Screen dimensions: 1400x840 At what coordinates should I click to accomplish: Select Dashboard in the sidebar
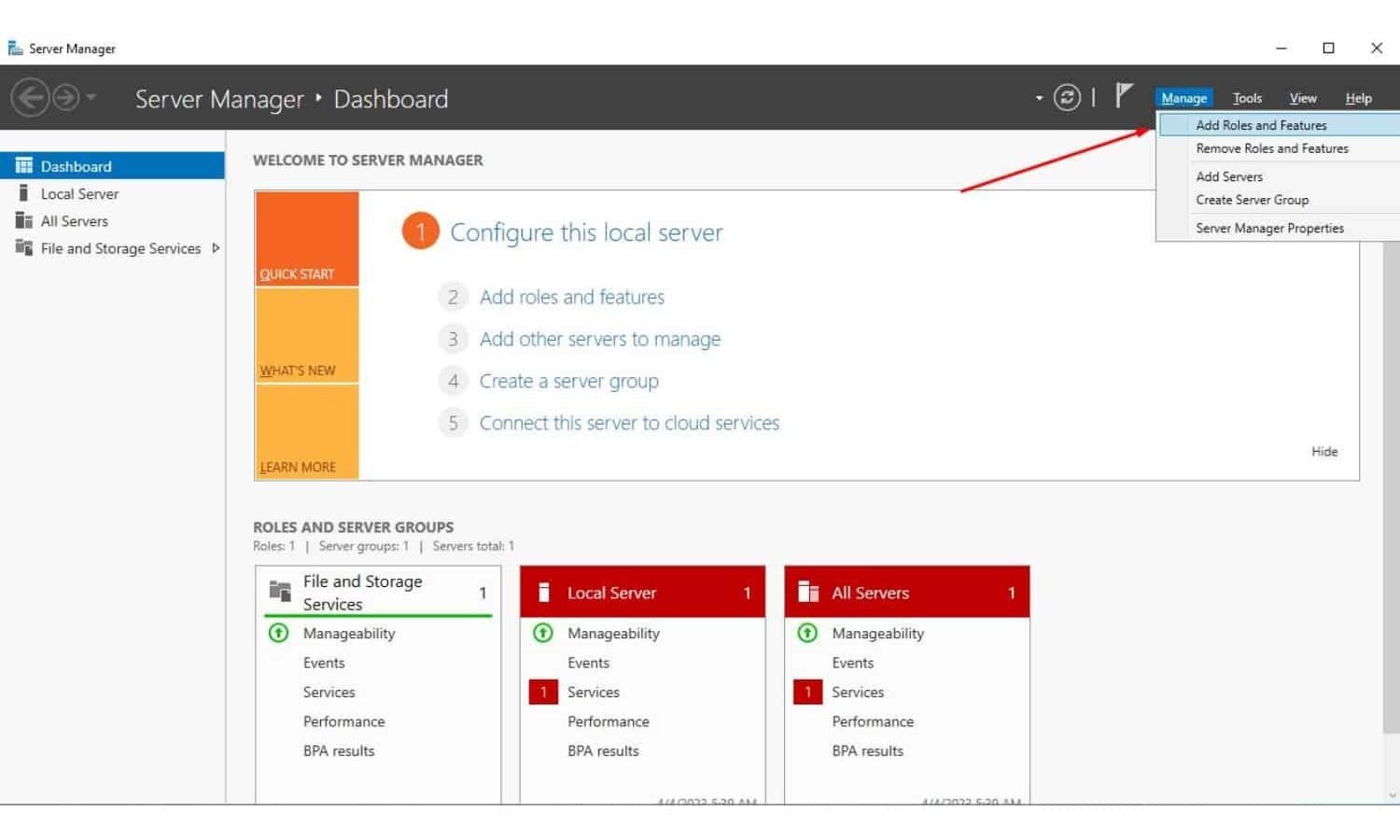point(112,166)
